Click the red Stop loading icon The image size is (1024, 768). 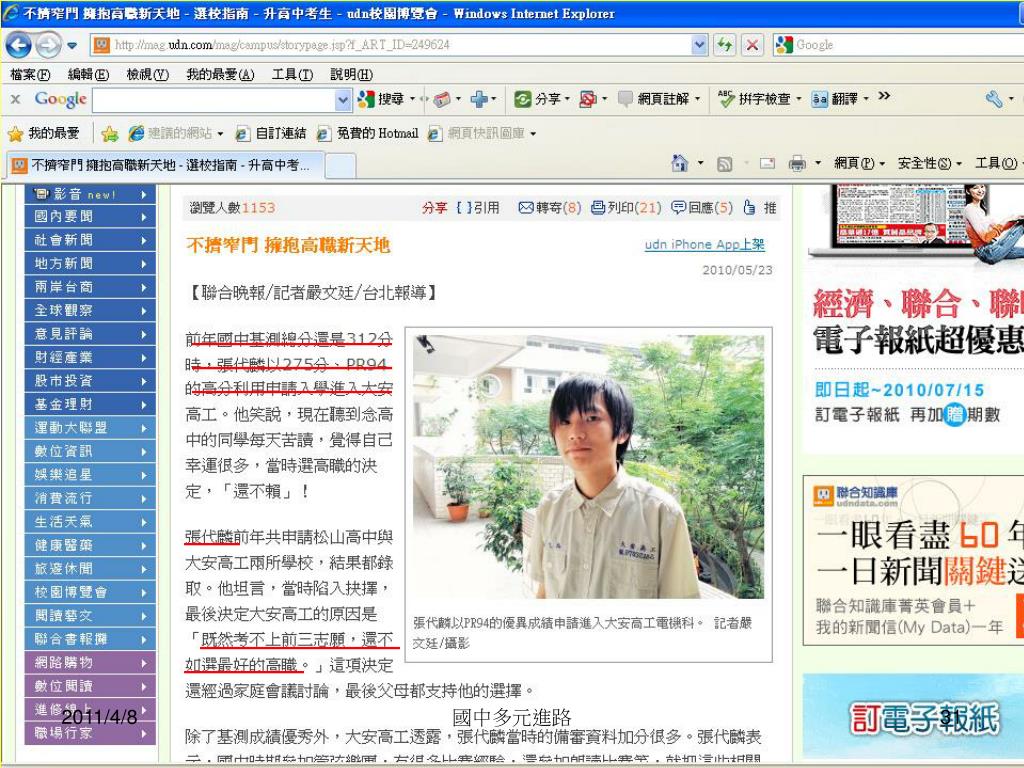click(x=752, y=45)
